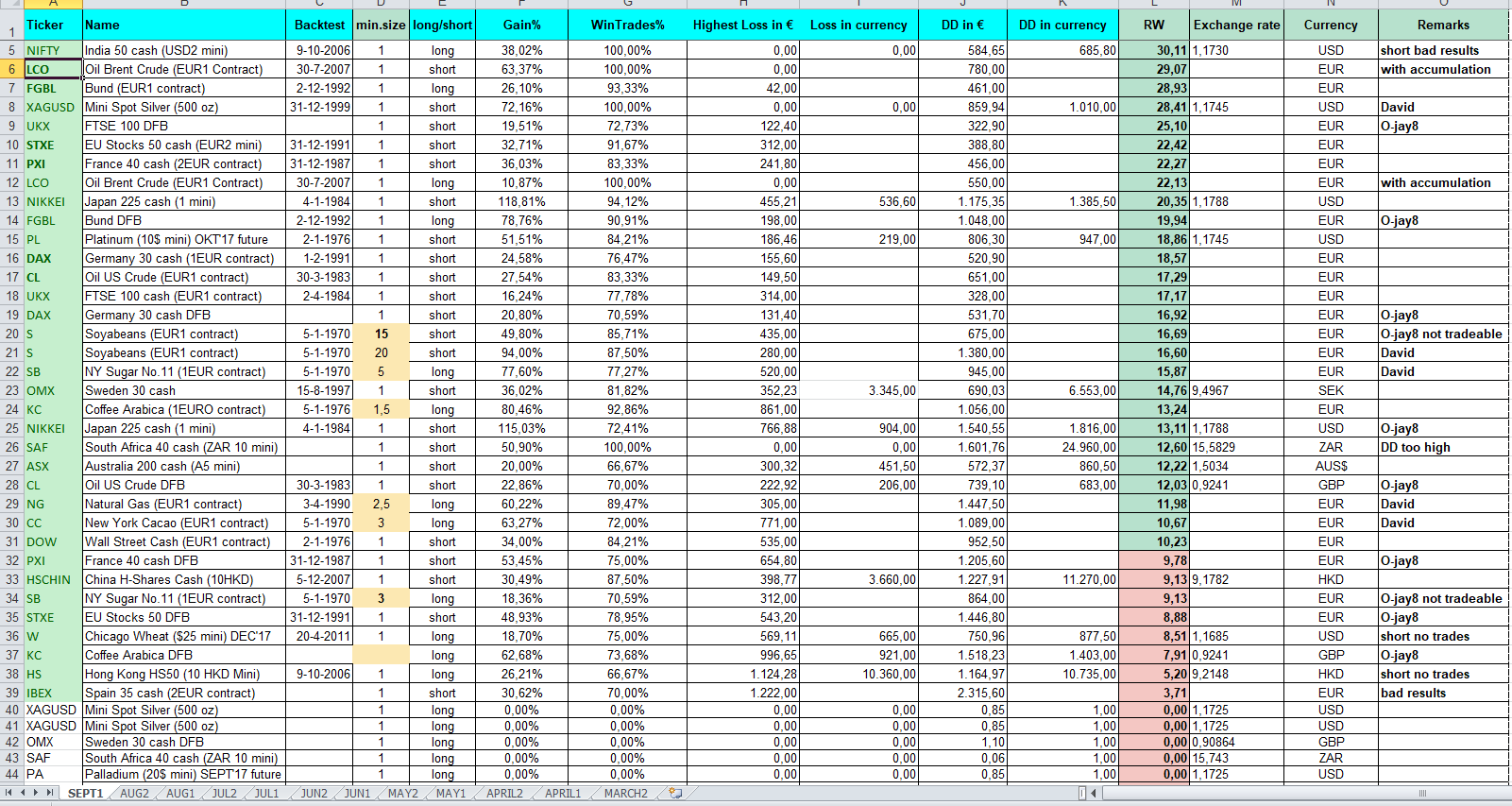1512x806 pixels.
Task: Open the JUL2 worksheet tab
Action: [x=225, y=794]
